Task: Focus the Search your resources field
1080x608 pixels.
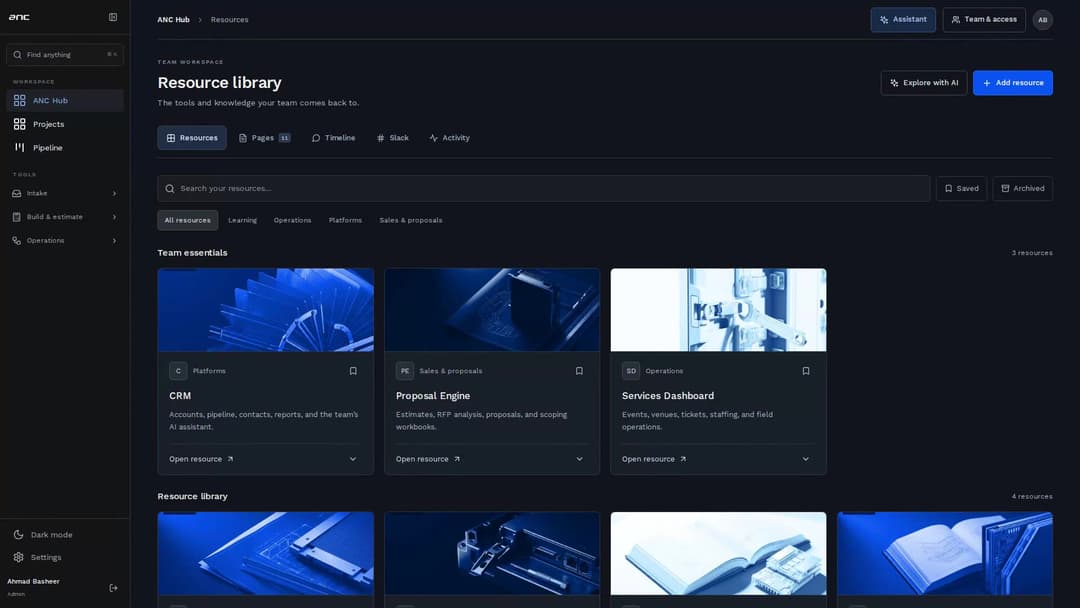Action: tap(543, 188)
